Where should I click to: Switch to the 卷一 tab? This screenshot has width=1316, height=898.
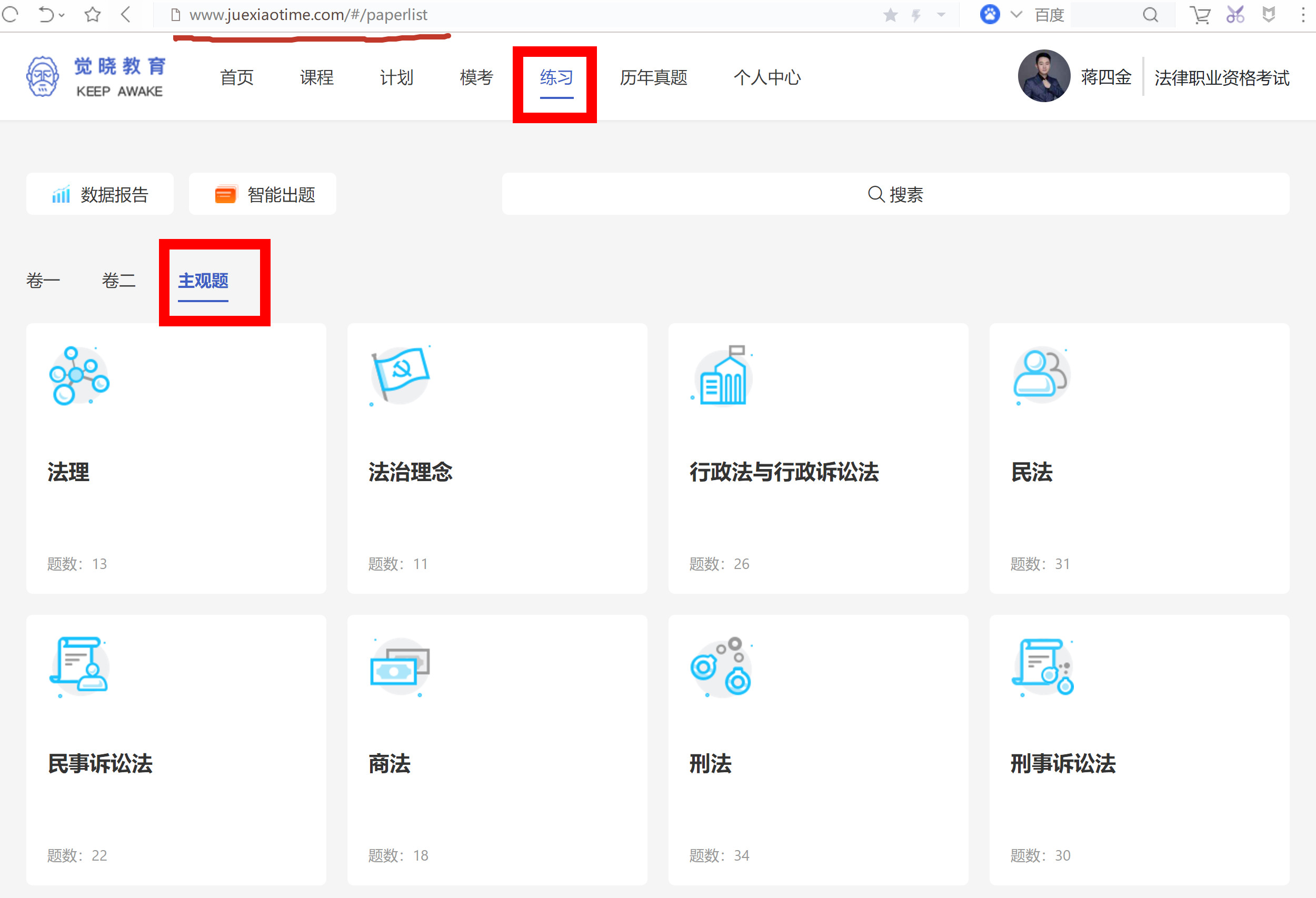tap(43, 280)
